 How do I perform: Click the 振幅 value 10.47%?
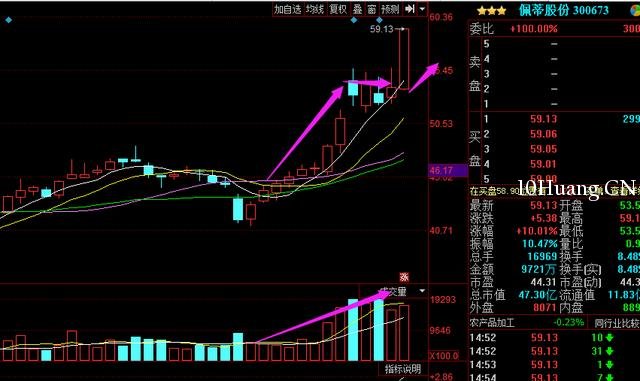pyautogui.click(x=540, y=244)
